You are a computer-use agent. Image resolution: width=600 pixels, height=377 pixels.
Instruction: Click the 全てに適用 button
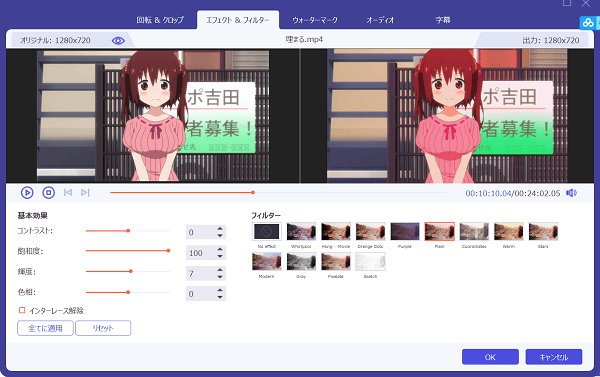45,328
